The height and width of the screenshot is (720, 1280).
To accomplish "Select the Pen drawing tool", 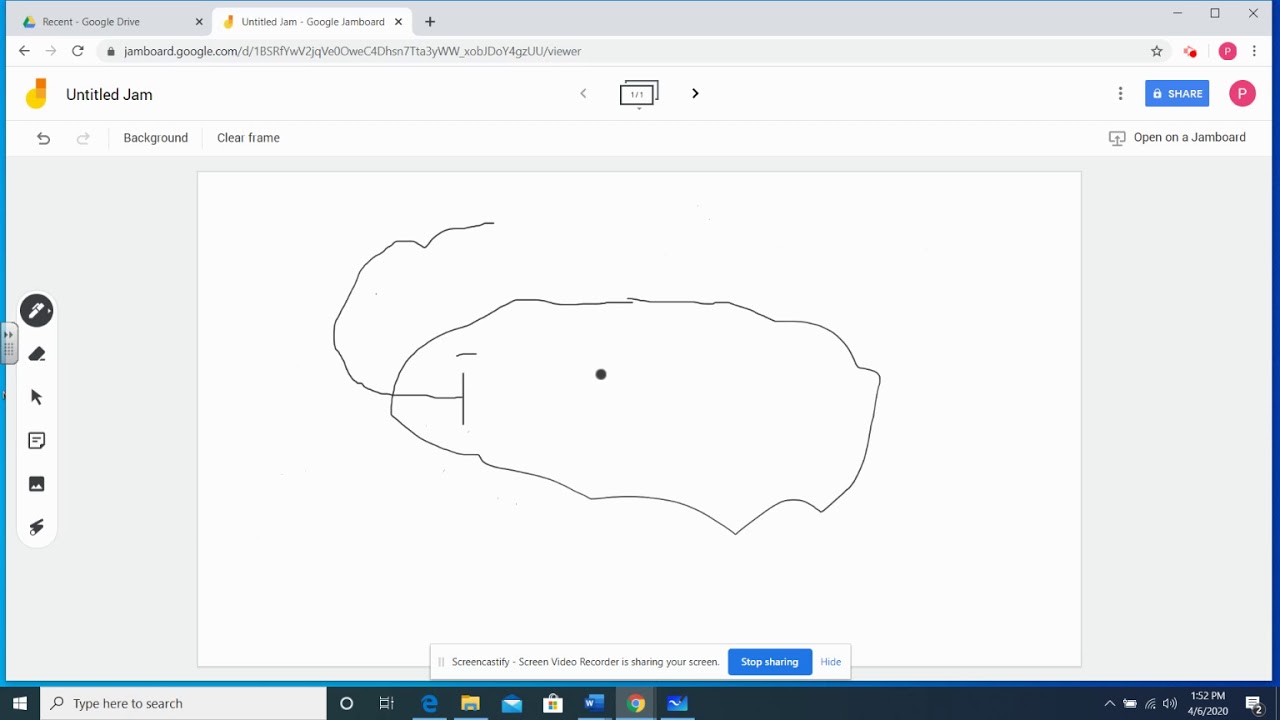I will pyautogui.click(x=37, y=311).
